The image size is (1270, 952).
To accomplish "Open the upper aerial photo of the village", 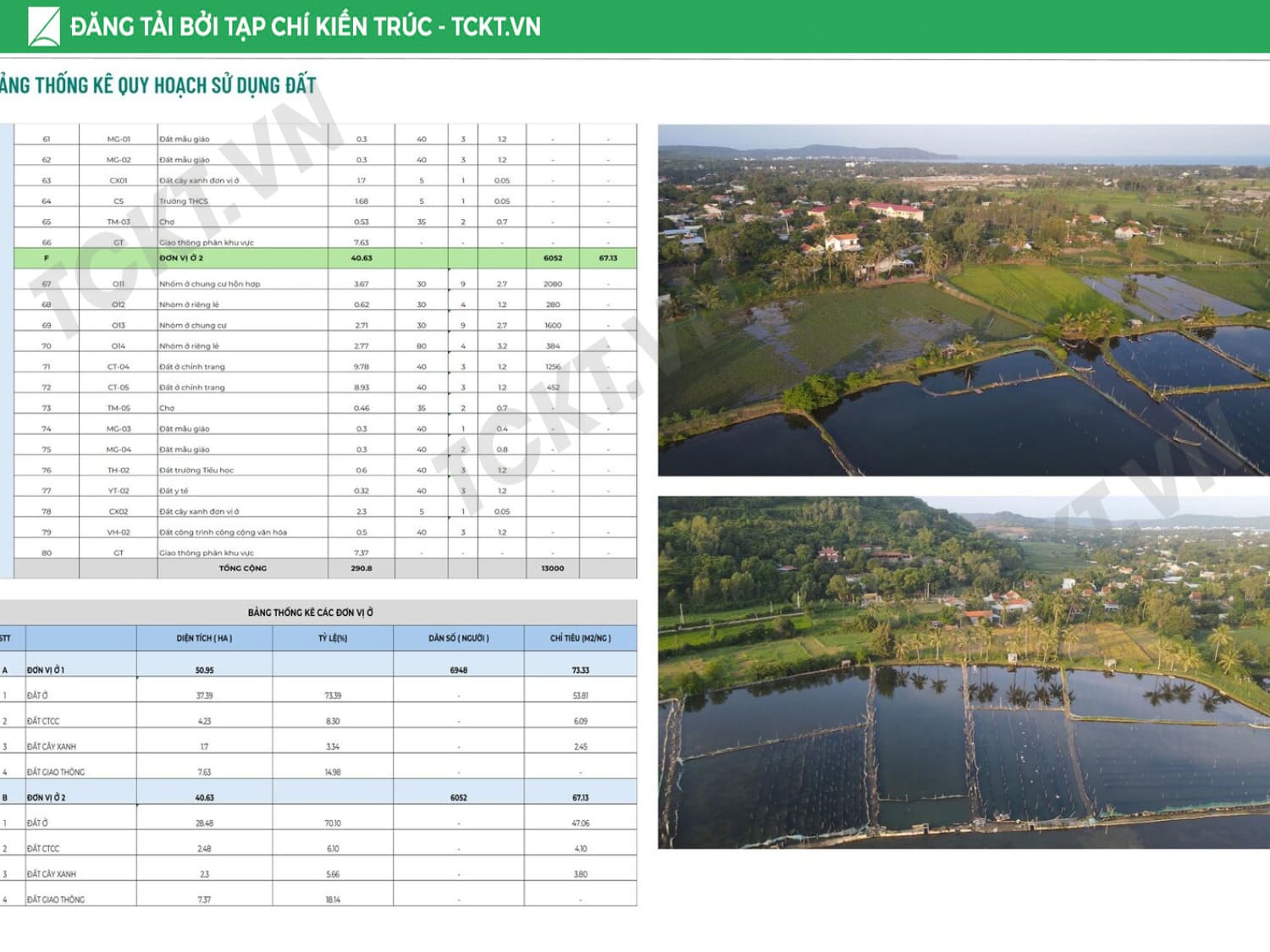I will tap(964, 300).
